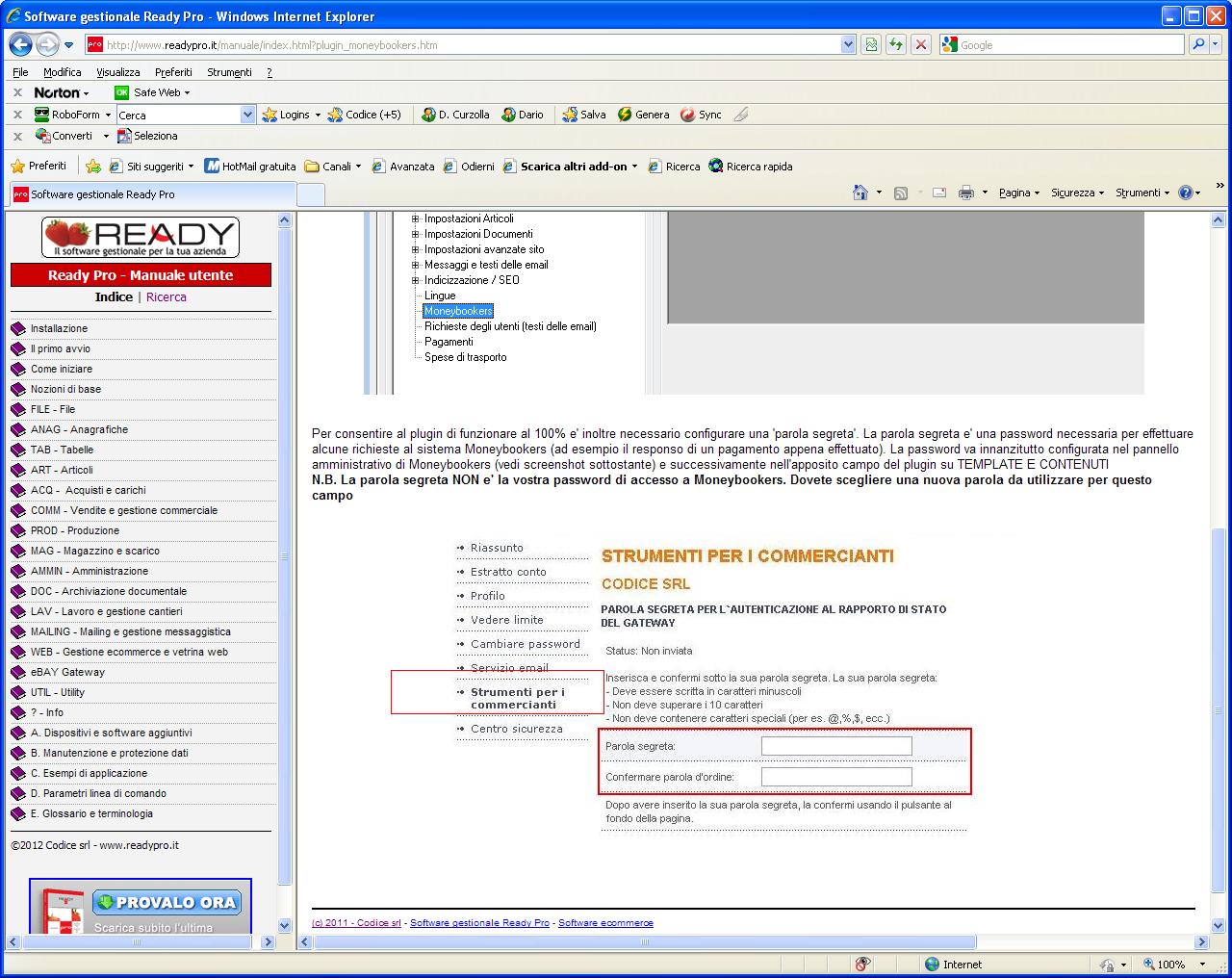Click the main page vertical scrollbar thumb

tap(1218, 710)
